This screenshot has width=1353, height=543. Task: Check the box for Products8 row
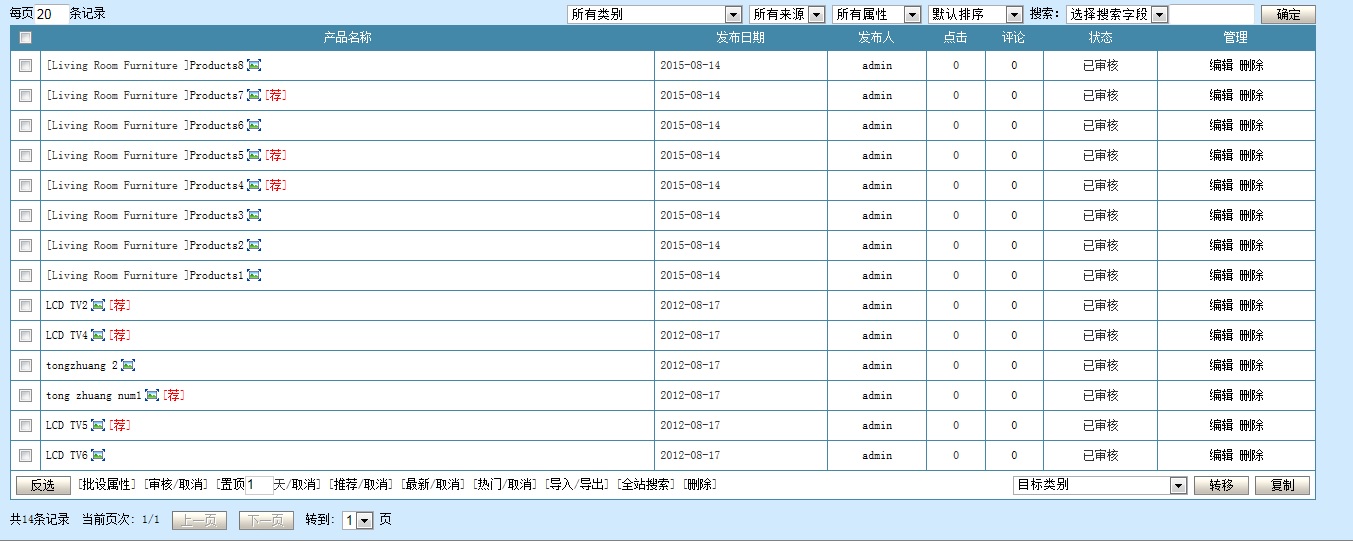25,66
